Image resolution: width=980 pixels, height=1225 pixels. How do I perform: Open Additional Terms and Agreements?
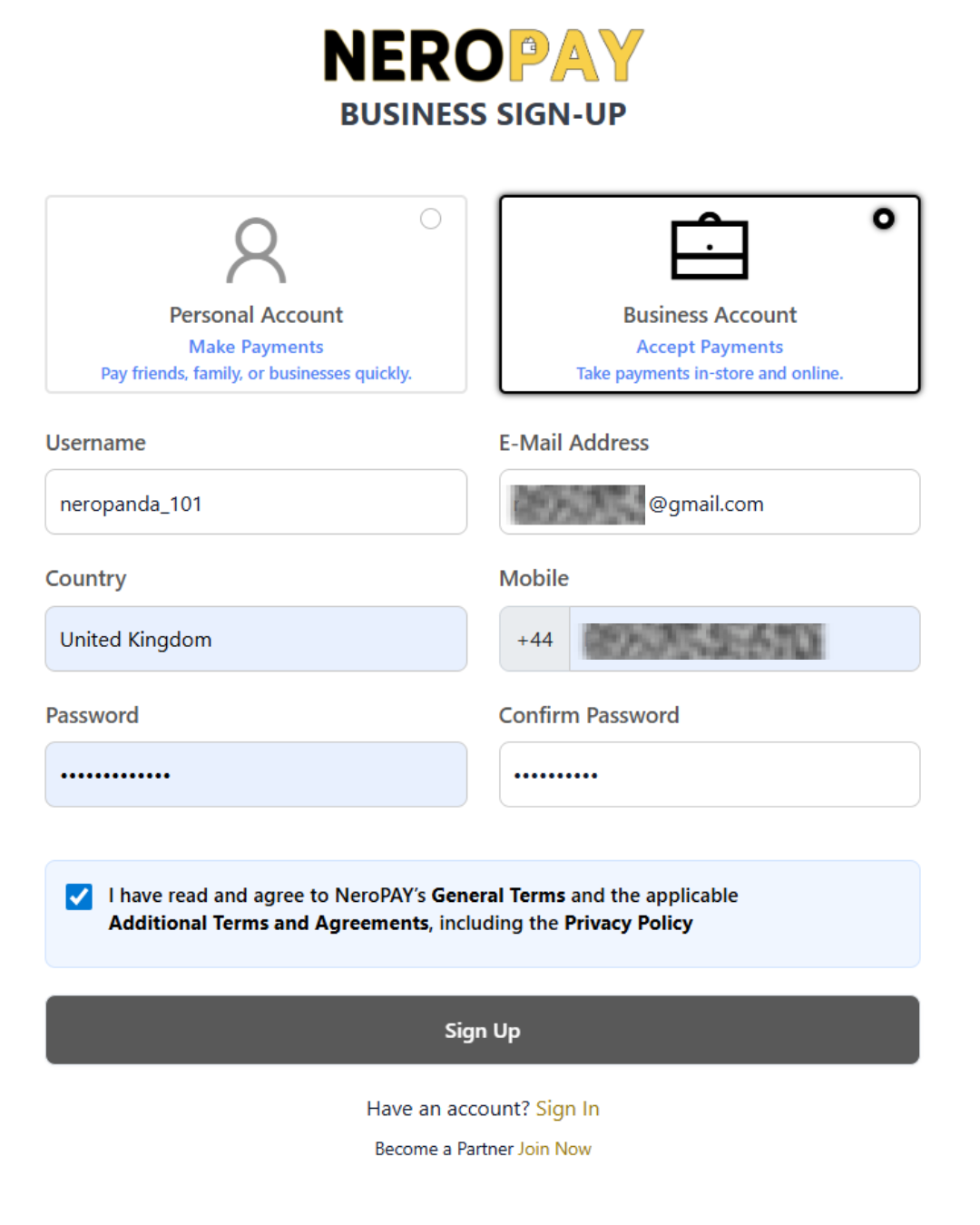point(267,923)
